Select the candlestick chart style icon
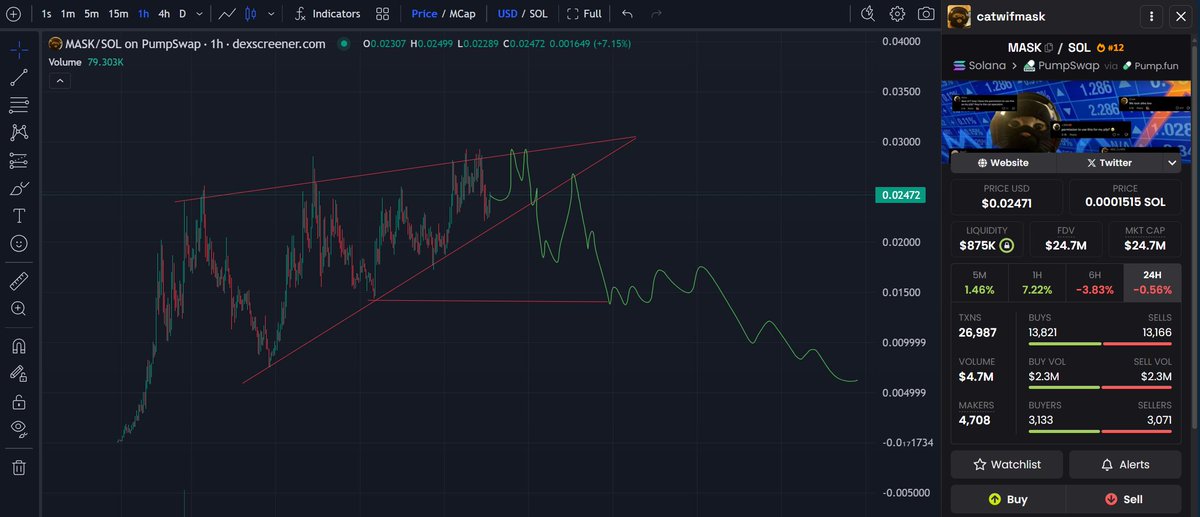Image resolution: width=1200 pixels, height=517 pixels. (x=250, y=14)
